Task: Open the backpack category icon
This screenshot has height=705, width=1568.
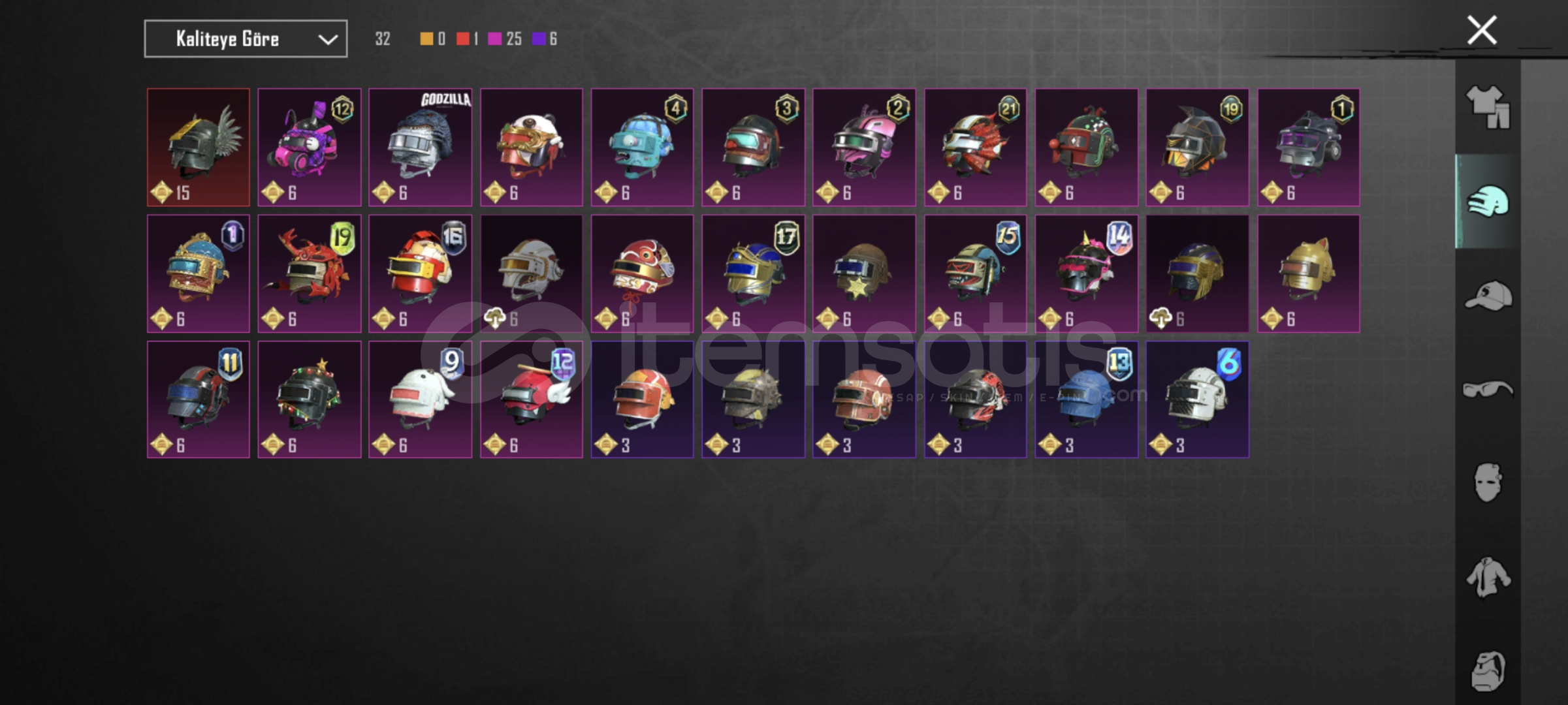Action: coord(1488,671)
